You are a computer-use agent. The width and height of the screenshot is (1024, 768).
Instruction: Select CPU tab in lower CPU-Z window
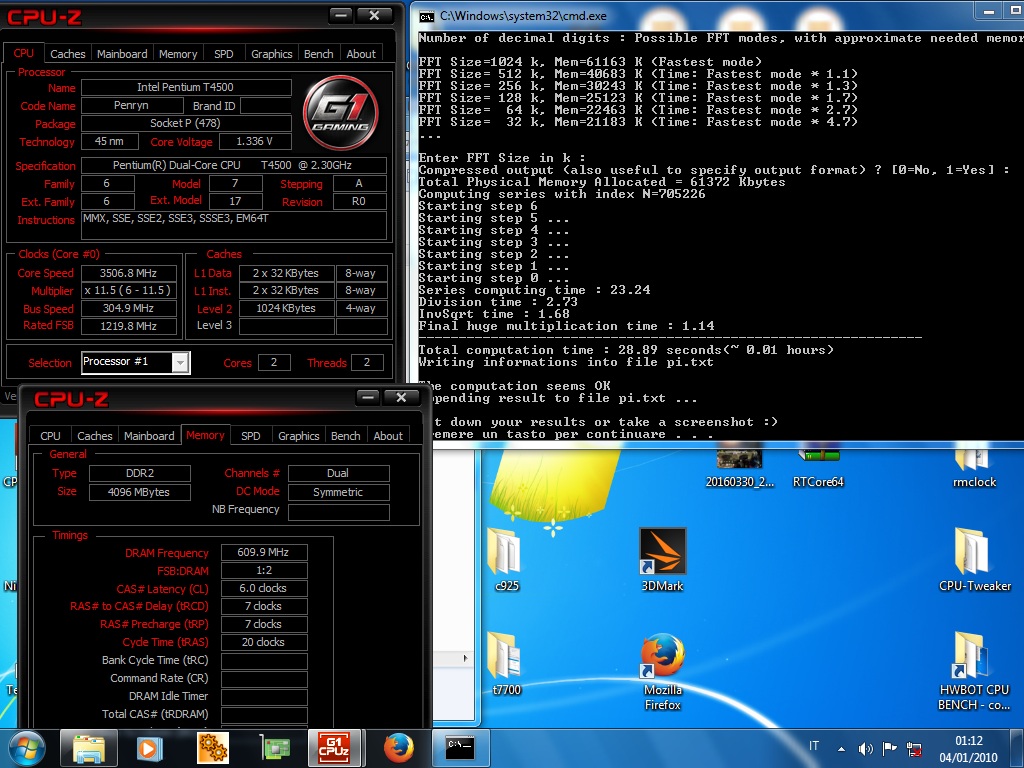point(50,436)
